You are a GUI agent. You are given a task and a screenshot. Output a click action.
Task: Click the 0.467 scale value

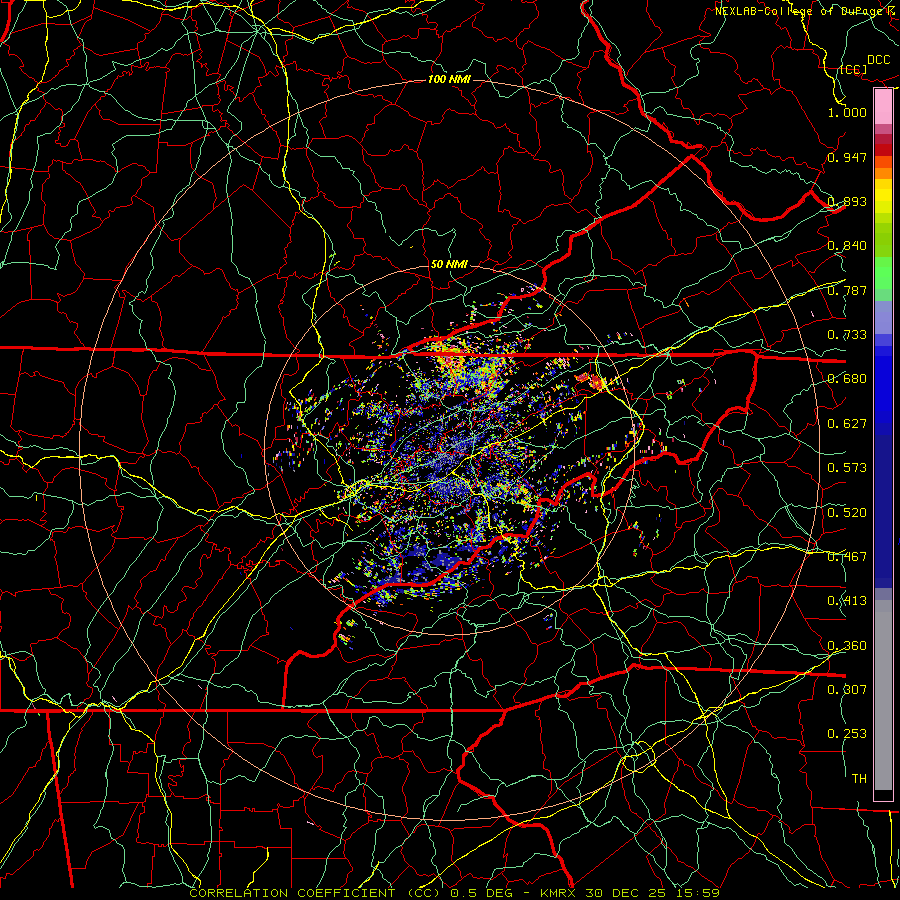click(847, 557)
